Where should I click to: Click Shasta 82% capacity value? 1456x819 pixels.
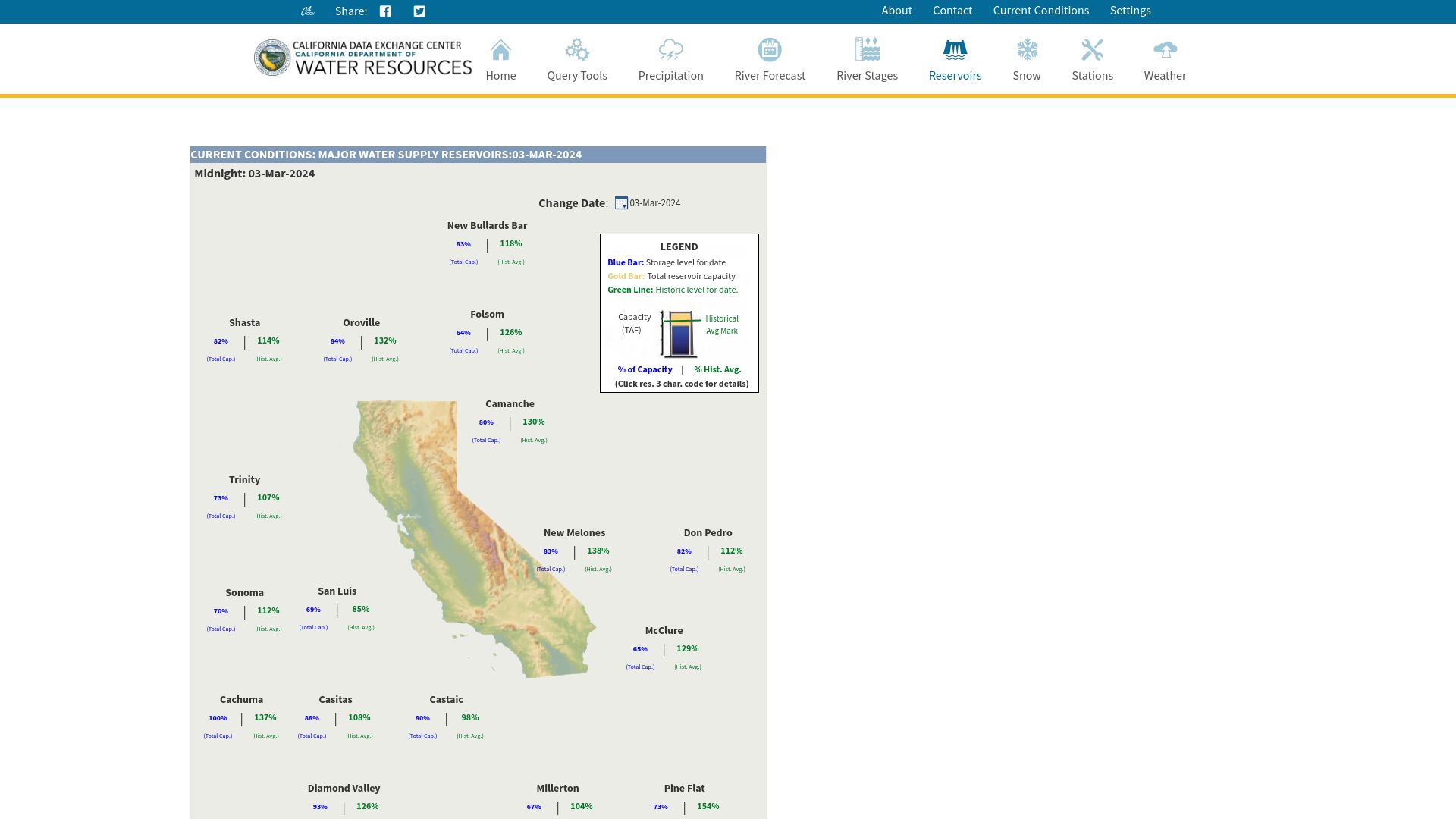point(221,341)
